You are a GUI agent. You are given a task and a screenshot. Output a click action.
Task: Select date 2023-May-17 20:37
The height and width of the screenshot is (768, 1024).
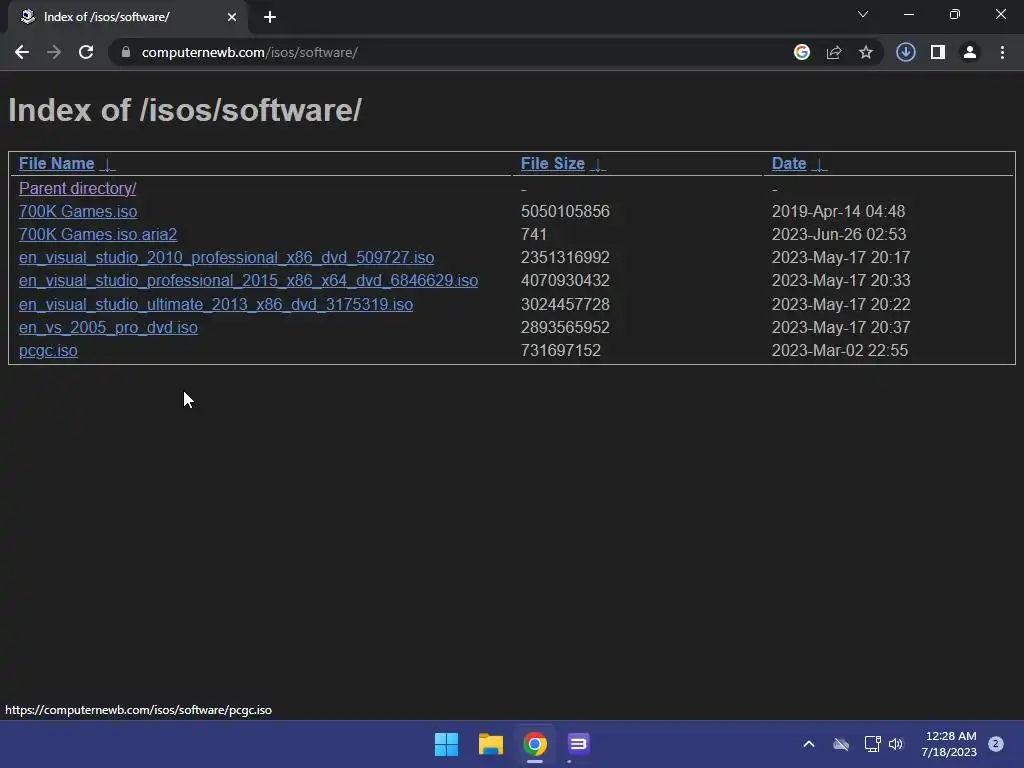[841, 328]
